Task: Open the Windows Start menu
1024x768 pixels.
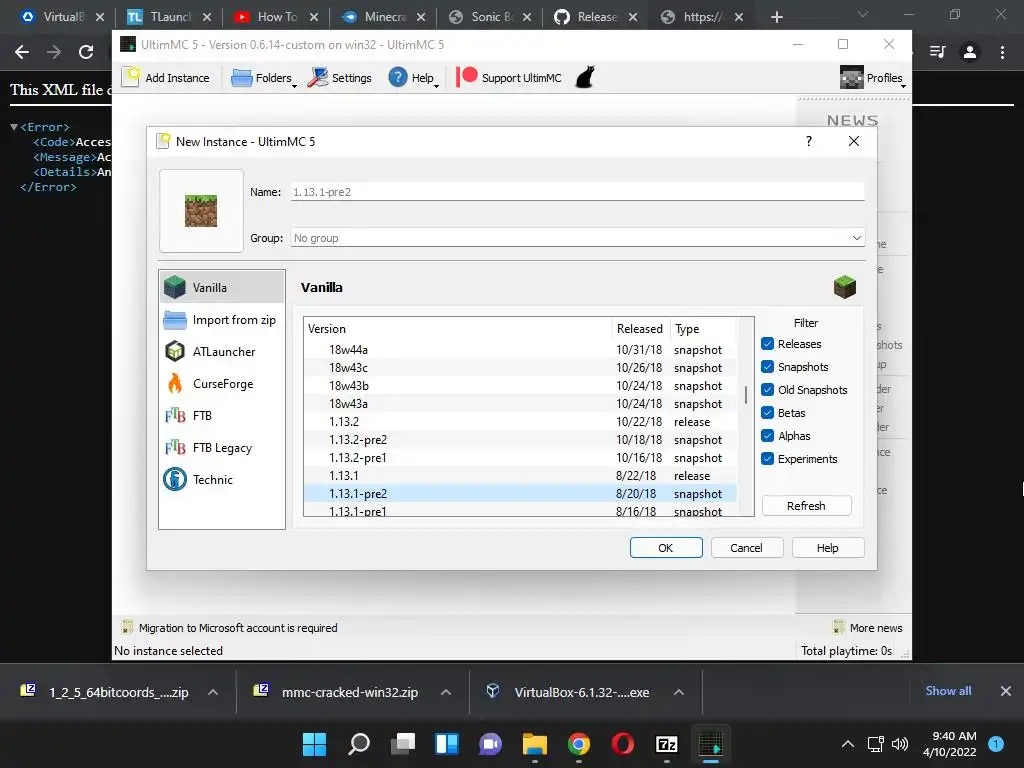Action: pyautogui.click(x=314, y=744)
